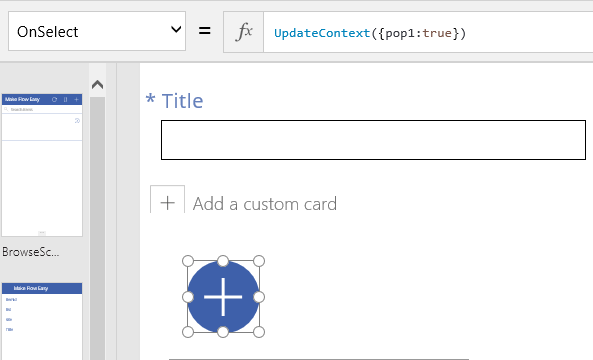Viewport: 593px width, 360px height.
Task: Click the Title field label
Action: 182,101
